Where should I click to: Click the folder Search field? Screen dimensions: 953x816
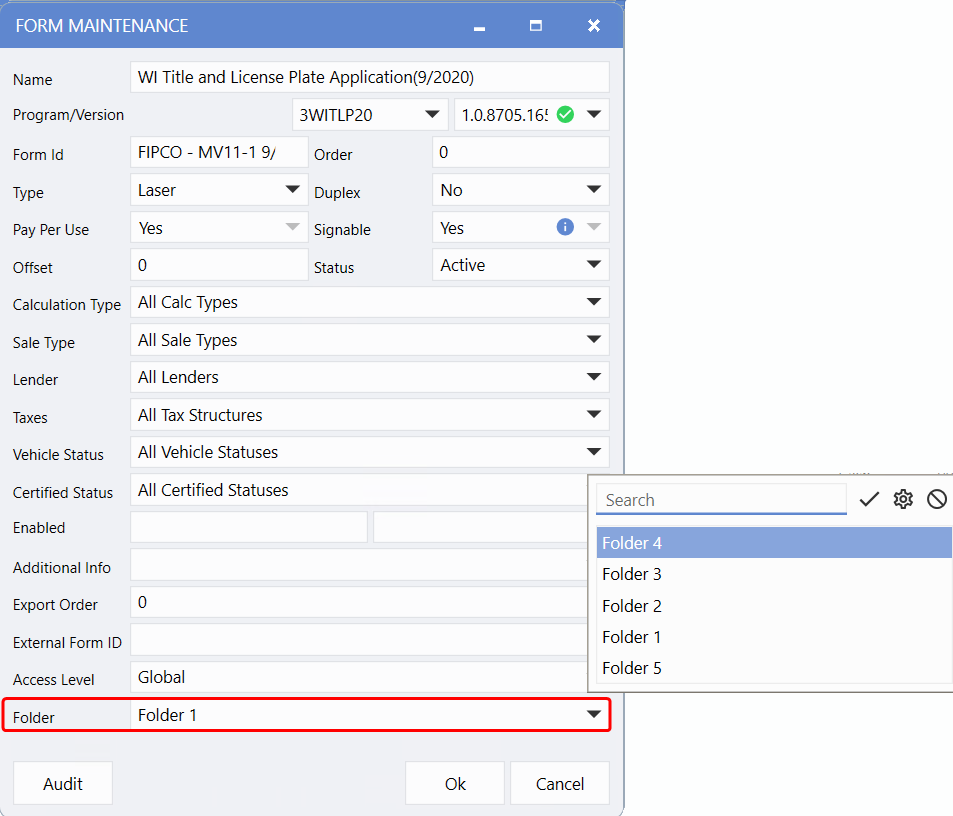720,499
